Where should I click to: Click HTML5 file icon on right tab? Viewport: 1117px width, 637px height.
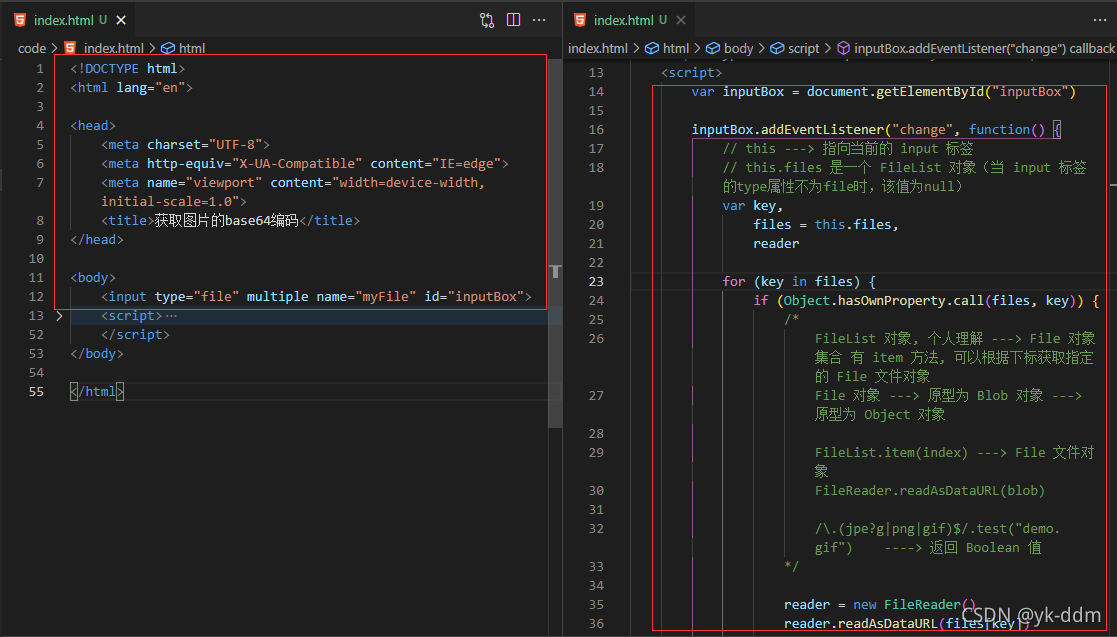[580, 20]
